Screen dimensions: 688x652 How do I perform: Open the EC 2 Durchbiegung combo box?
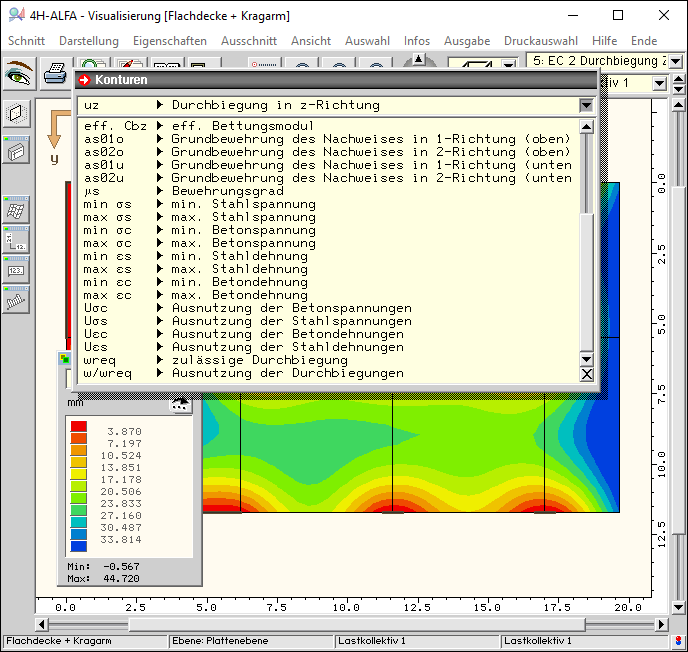[x=600, y=61]
